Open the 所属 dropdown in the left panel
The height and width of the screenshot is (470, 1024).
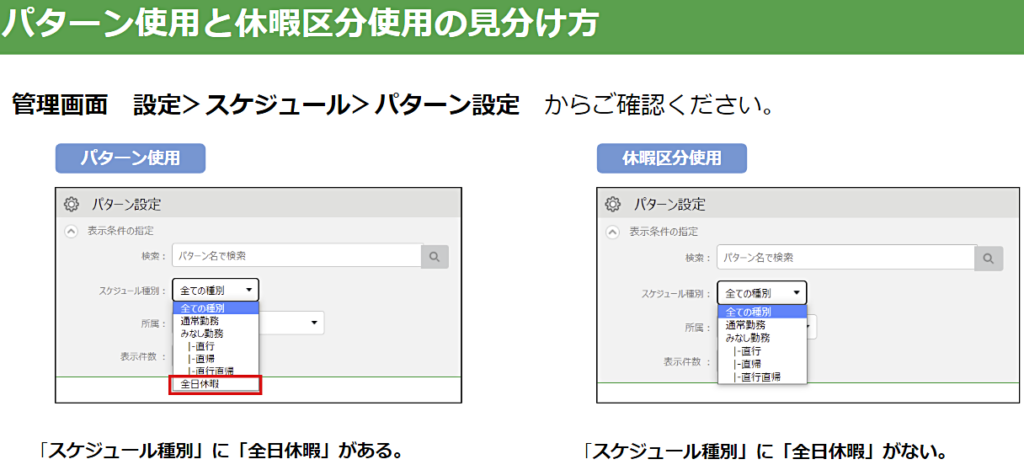(290, 323)
